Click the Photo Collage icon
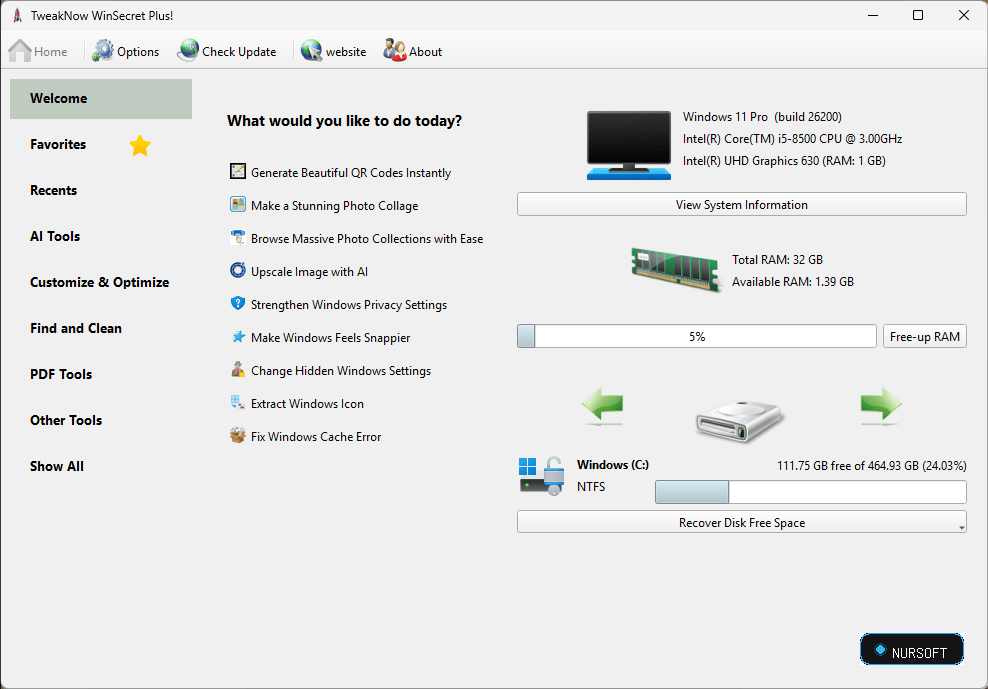Image resolution: width=988 pixels, height=689 pixels. click(x=238, y=204)
